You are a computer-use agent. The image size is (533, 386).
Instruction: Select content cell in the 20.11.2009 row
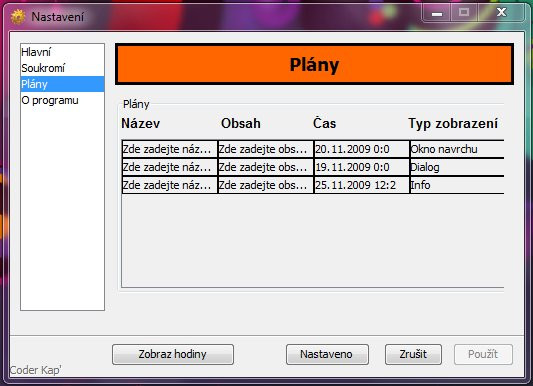point(265,149)
